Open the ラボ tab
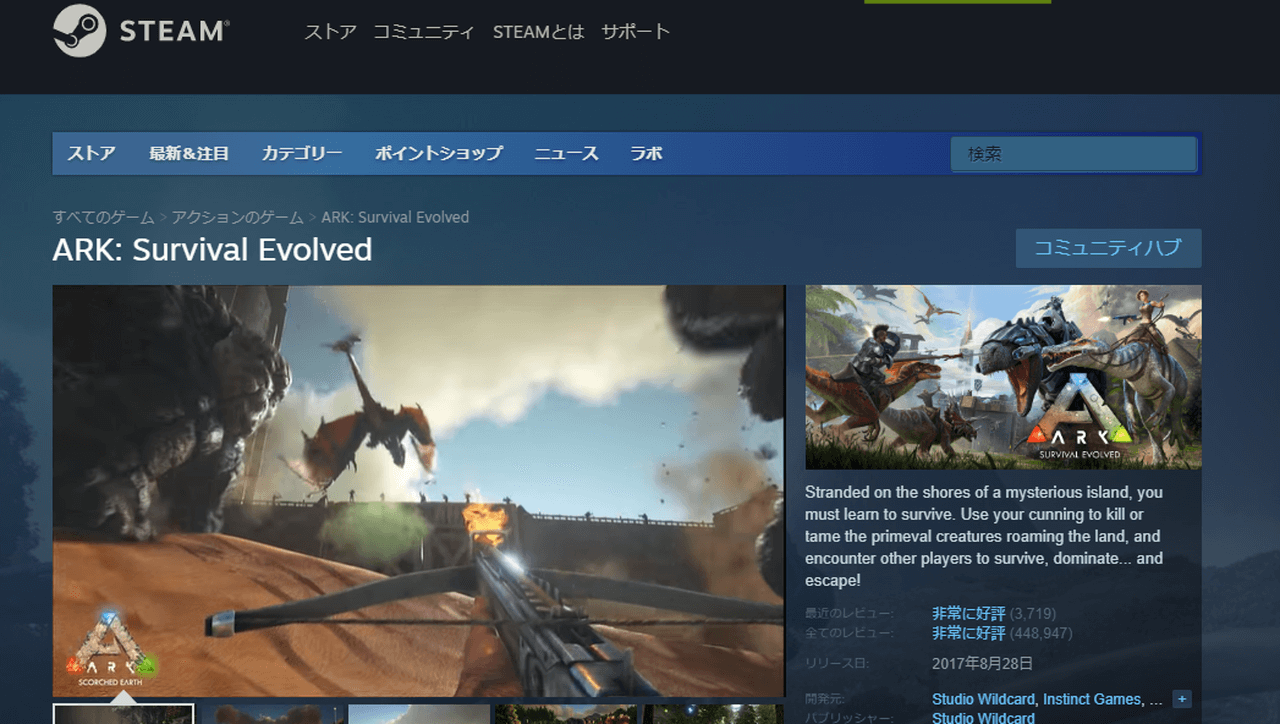1280x724 pixels. click(645, 153)
